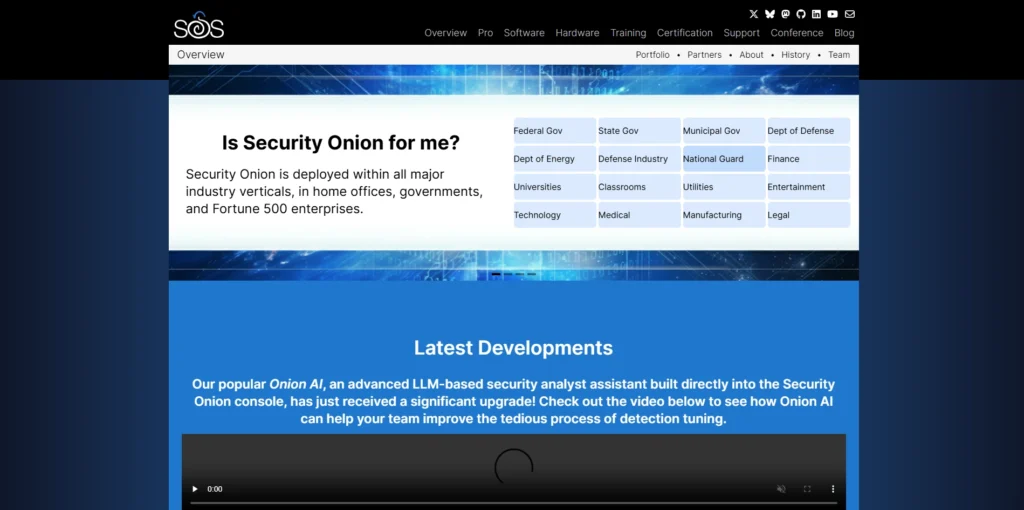The width and height of the screenshot is (1024, 510).
Task: Open the Support nav menu item
Action: coord(741,33)
